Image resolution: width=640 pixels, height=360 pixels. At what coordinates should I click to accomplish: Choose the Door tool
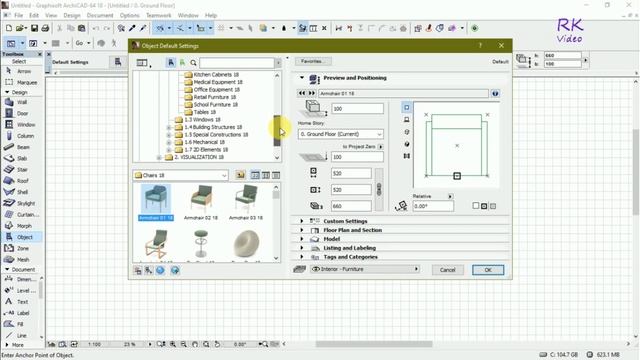pyautogui.click(x=21, y=113)
